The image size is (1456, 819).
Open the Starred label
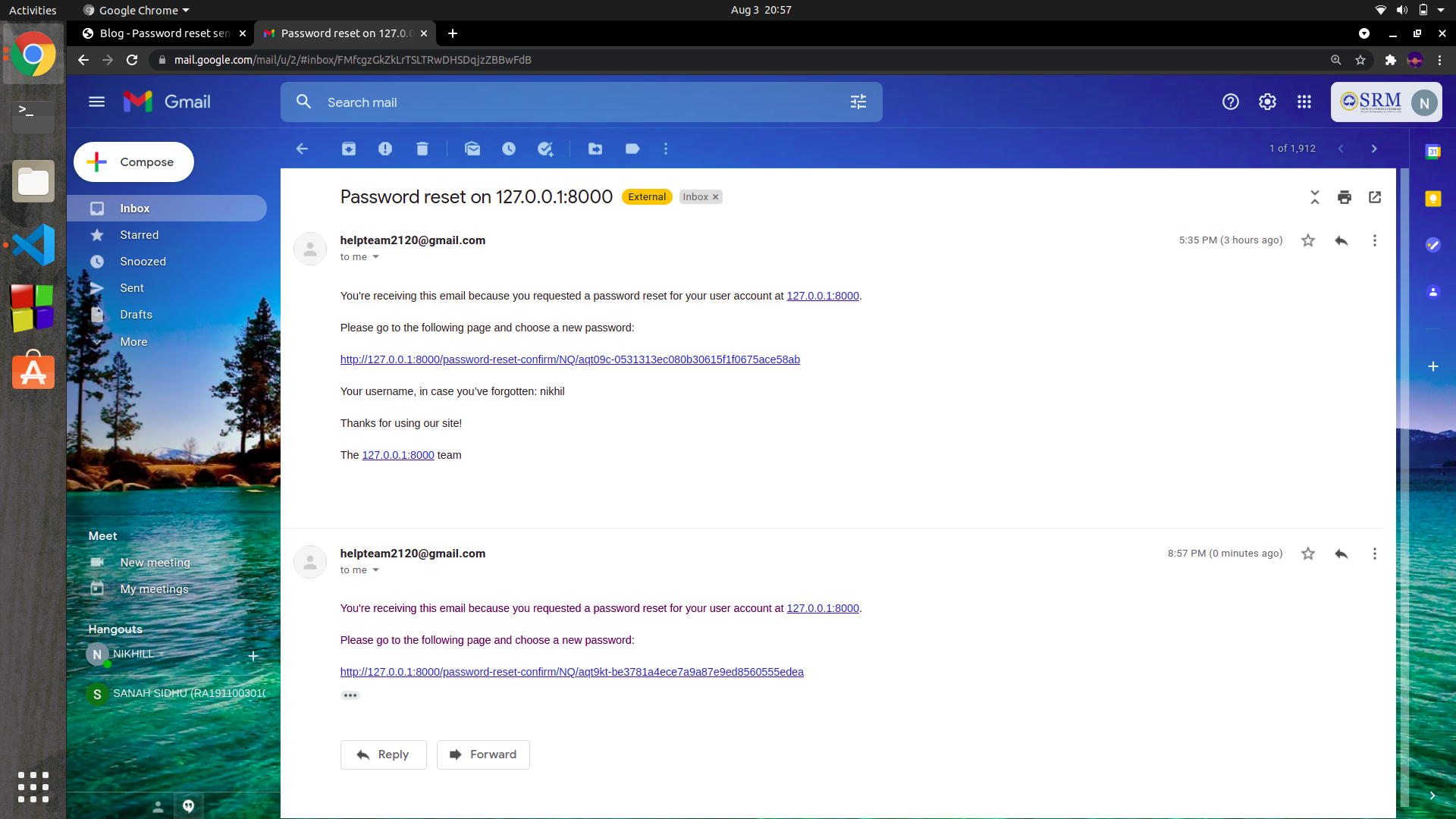(138, 234)
